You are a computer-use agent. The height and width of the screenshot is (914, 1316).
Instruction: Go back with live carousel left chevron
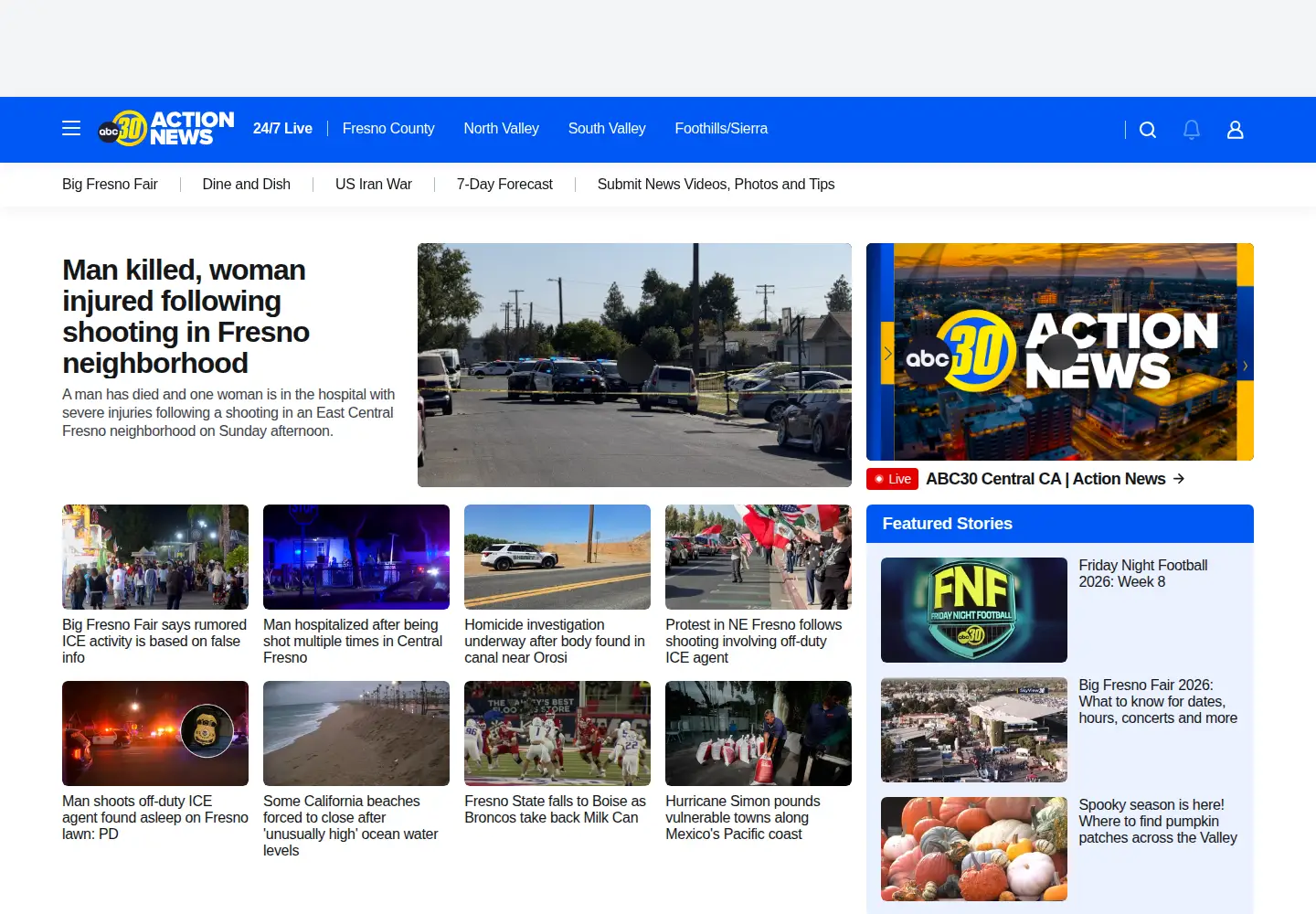pyautogui.click(x=887, y=353)
